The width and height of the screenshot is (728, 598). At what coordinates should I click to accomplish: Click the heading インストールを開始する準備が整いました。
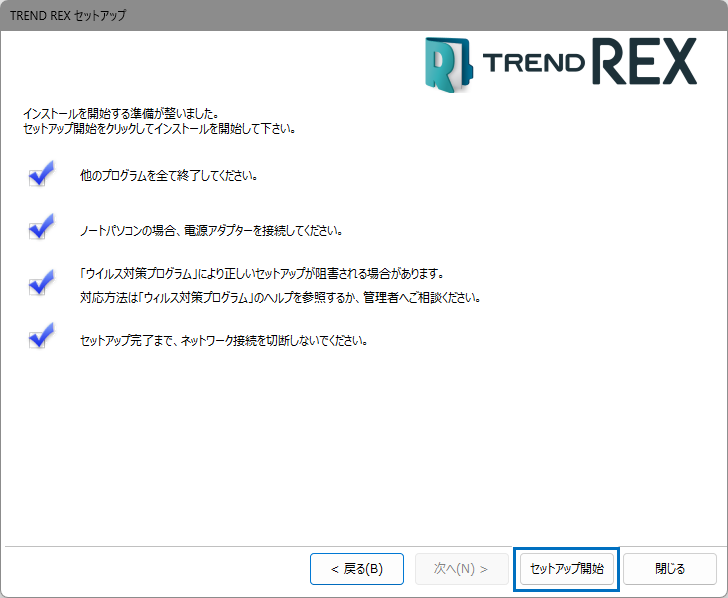click(x=121, y=113)
